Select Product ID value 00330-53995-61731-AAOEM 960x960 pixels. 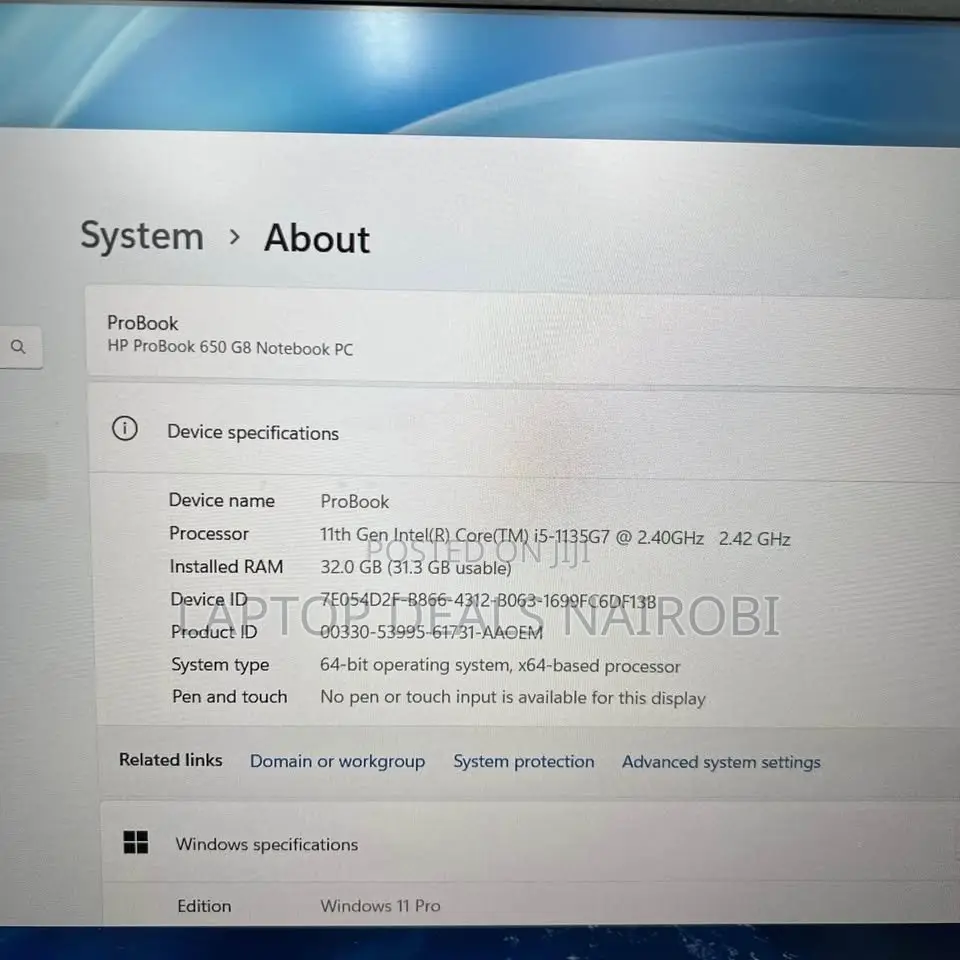tap(432, 632)
